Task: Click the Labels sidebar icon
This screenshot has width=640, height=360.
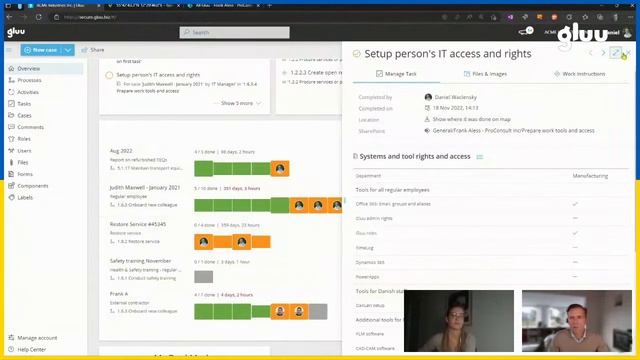Action: [11, 198]
